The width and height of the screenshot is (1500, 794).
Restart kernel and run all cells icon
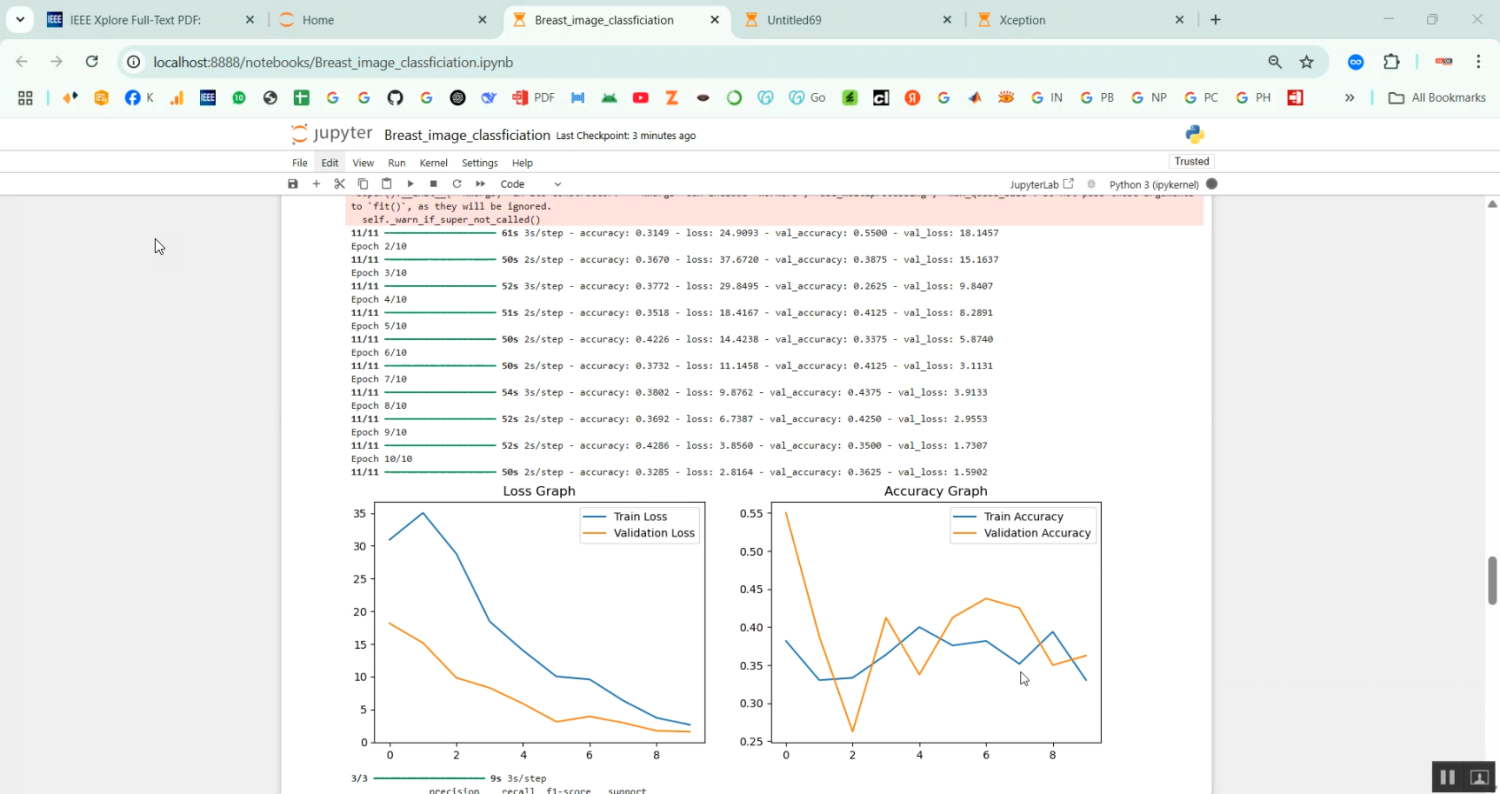pyautogui.click(x=480, y=184)
